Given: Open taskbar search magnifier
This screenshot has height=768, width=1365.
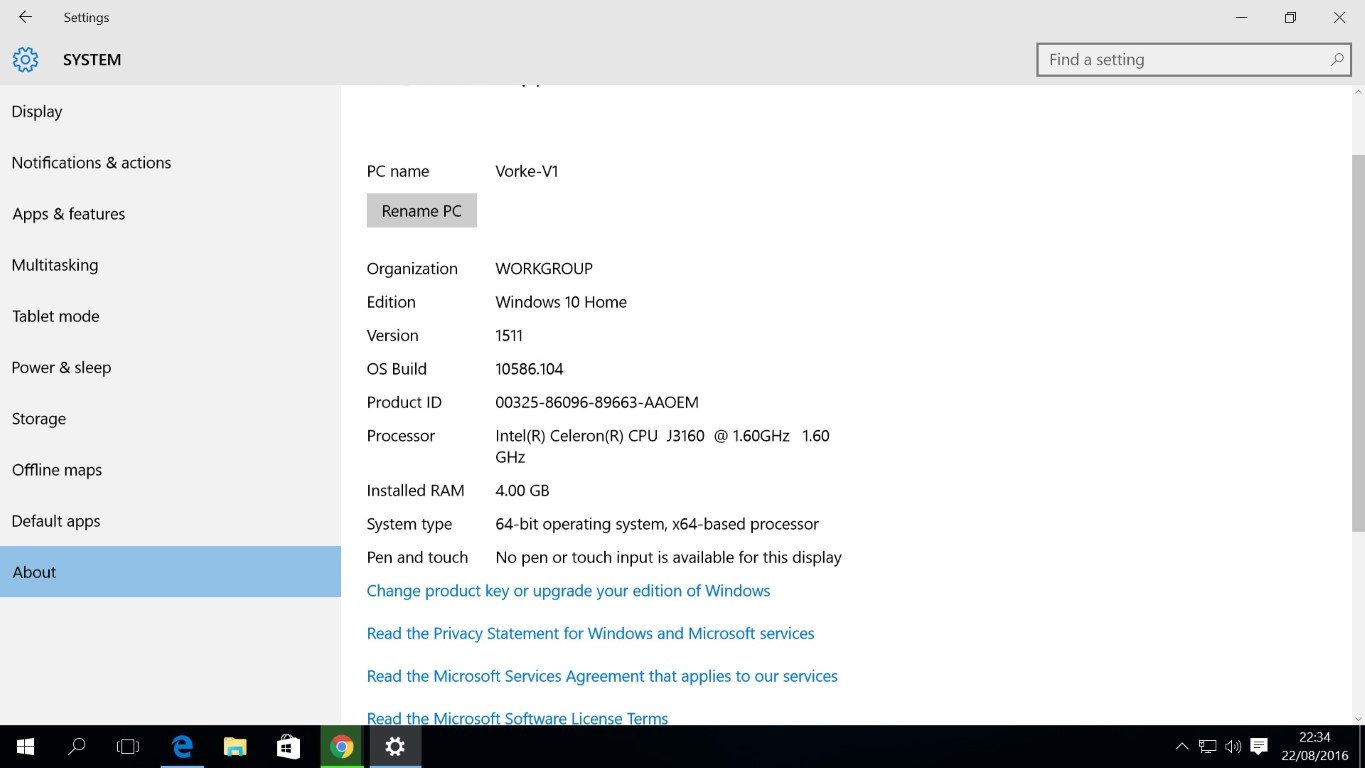Looking at the screenshot, I should [77, 747].
